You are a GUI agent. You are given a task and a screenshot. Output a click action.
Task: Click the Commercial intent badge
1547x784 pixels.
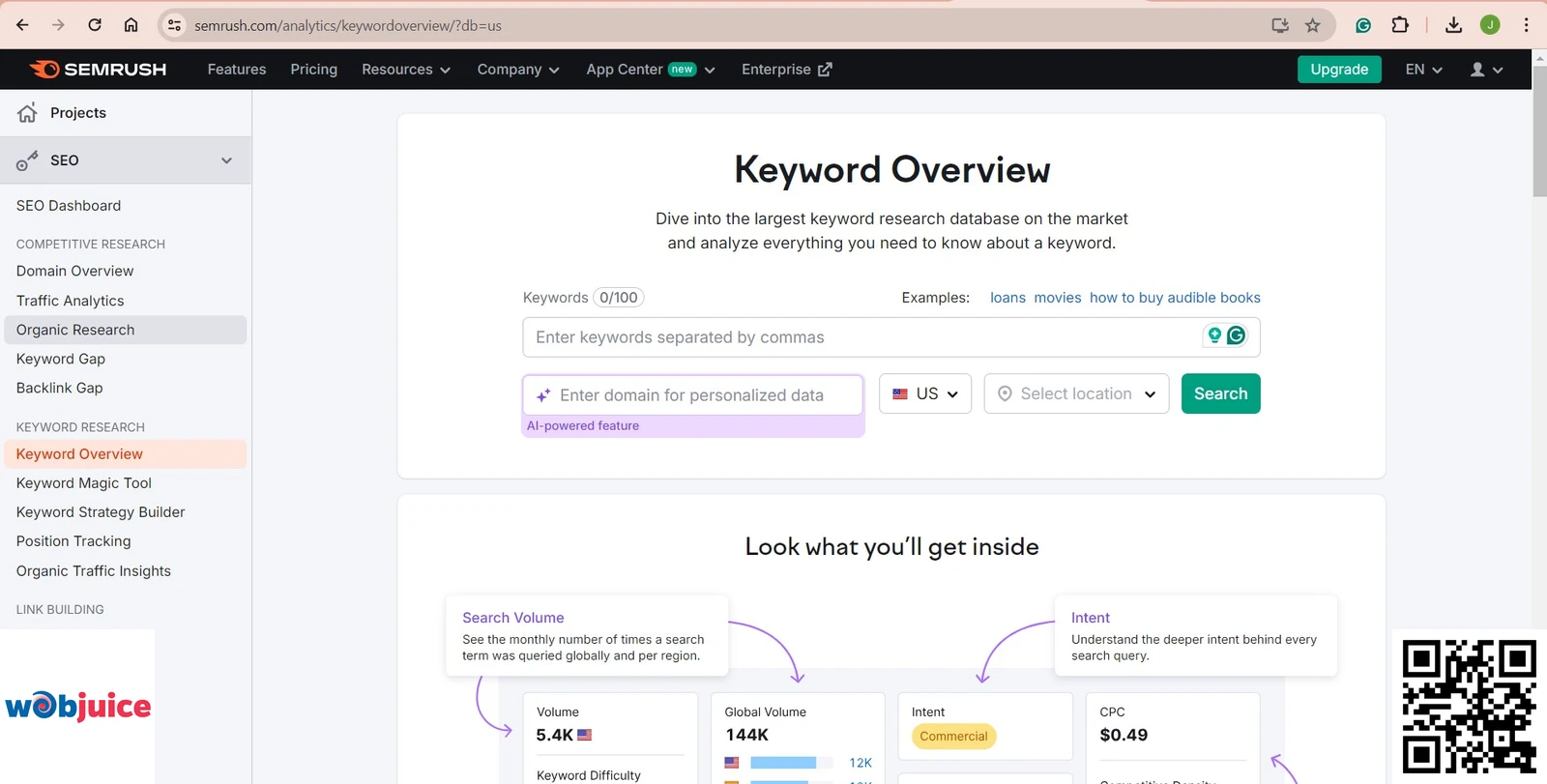pos(953,737)
